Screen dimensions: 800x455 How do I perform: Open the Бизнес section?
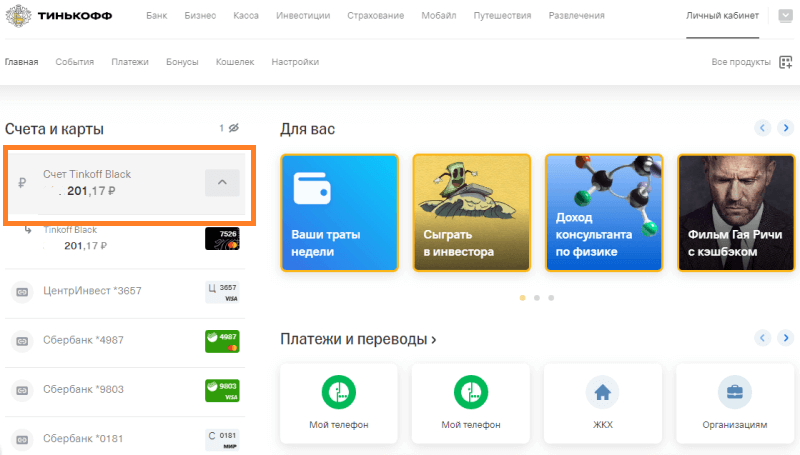[200, 16]
